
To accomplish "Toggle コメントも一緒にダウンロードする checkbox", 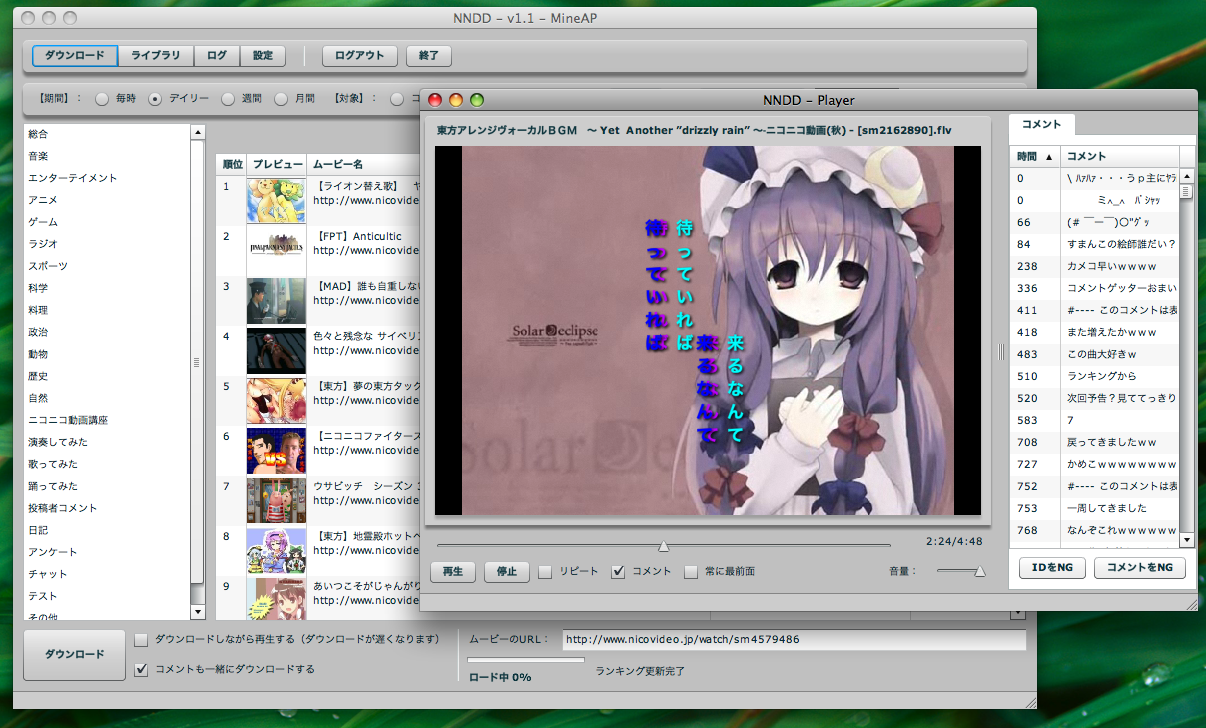I will tap(141, 669).
